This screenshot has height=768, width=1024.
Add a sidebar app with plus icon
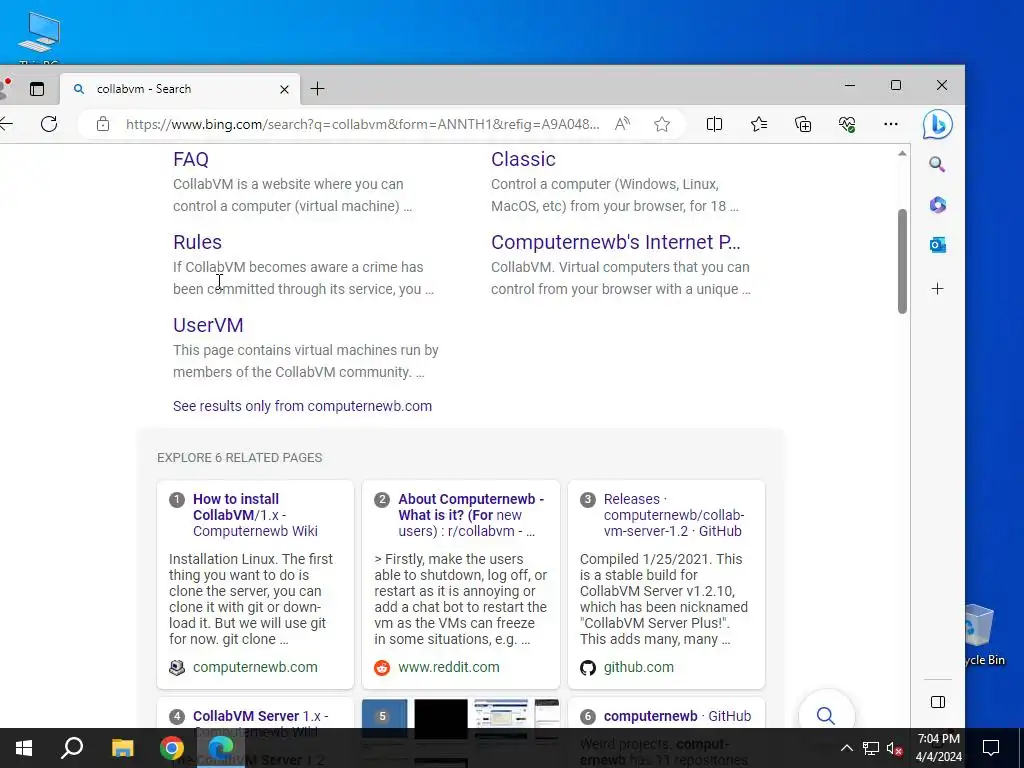point(937,289)
